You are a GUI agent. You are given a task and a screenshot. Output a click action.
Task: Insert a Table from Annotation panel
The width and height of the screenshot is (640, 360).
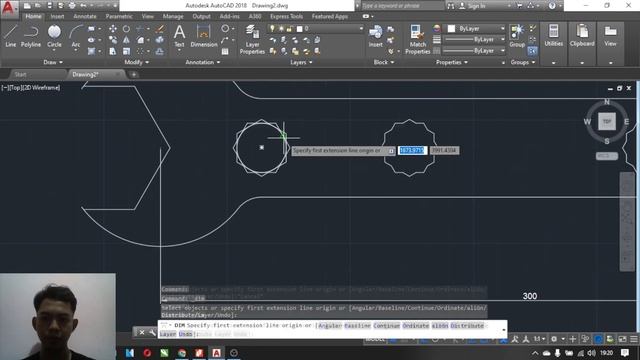click(x=225, y=51)
